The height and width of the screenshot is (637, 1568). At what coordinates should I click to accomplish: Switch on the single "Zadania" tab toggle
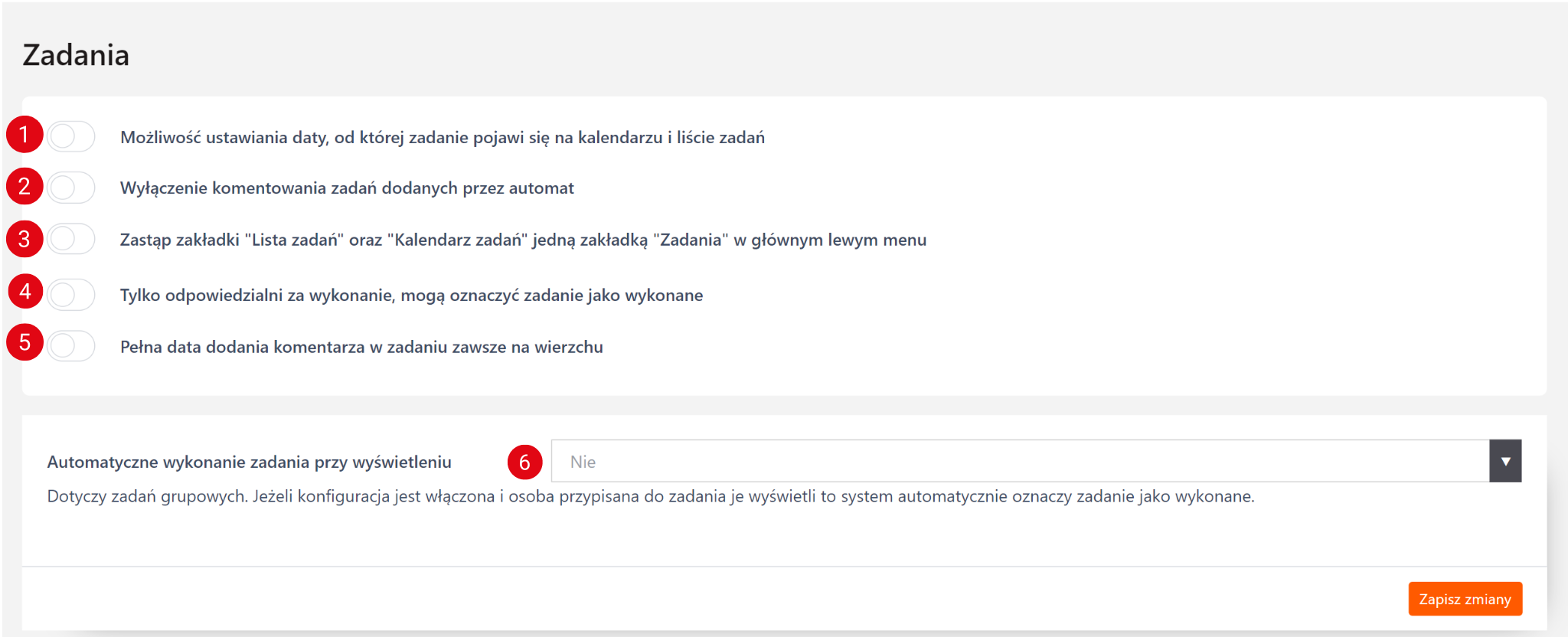pyautogui.click(x=71, y=240)
